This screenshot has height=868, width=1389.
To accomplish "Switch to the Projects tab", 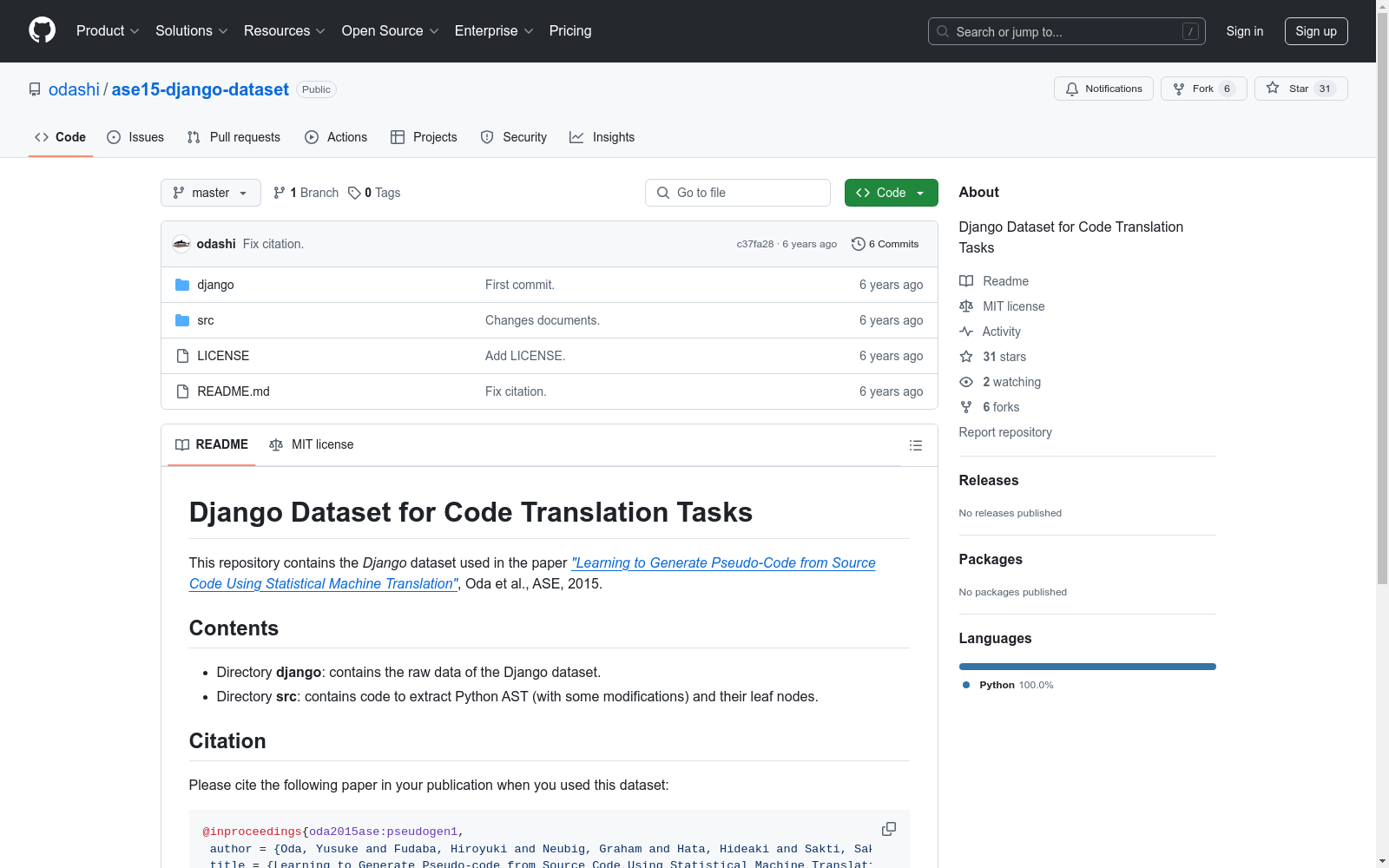I will (424, 137).
